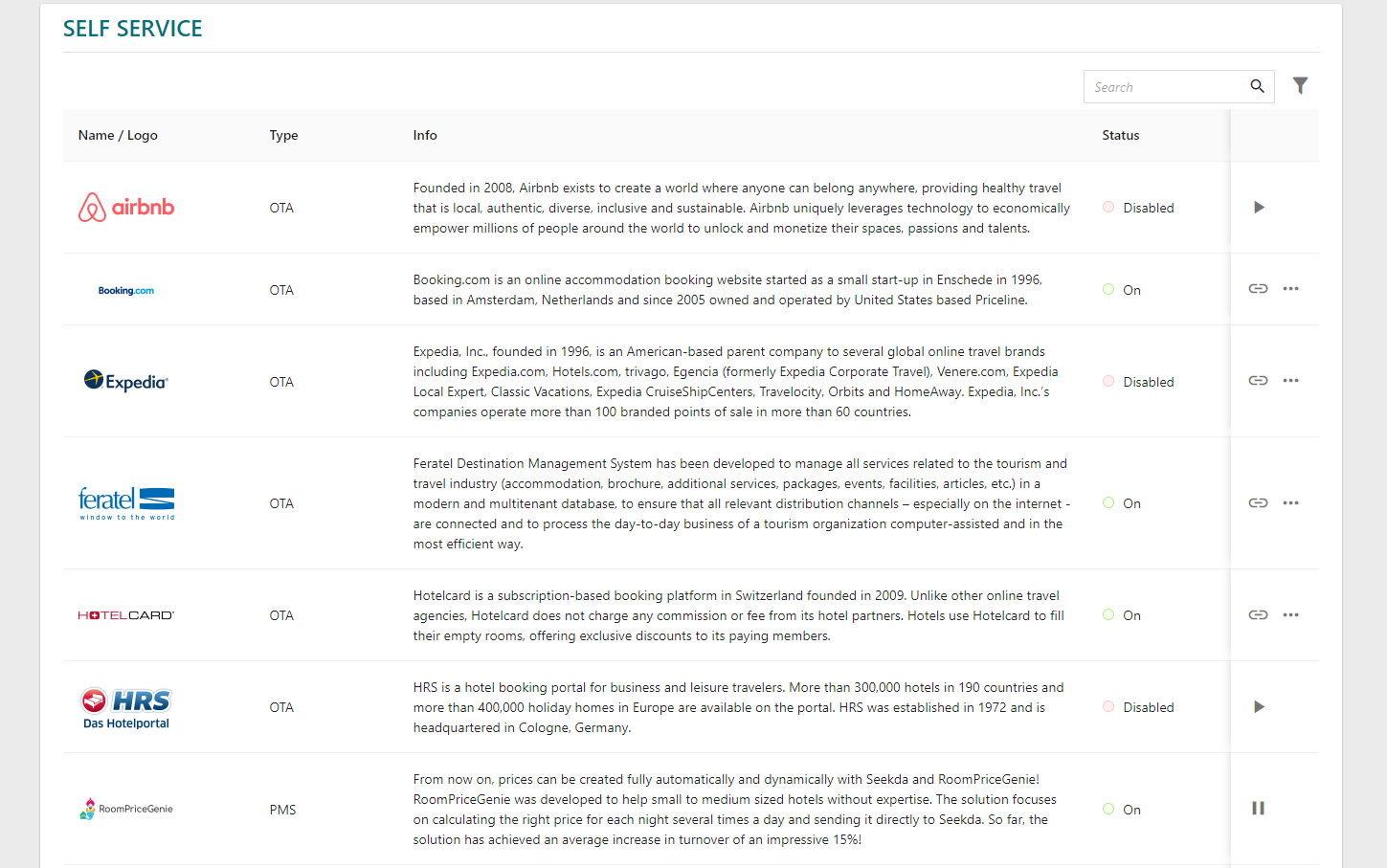Click the Airbnb description starting 'Founded in 2008'

[x=742, y=208]
